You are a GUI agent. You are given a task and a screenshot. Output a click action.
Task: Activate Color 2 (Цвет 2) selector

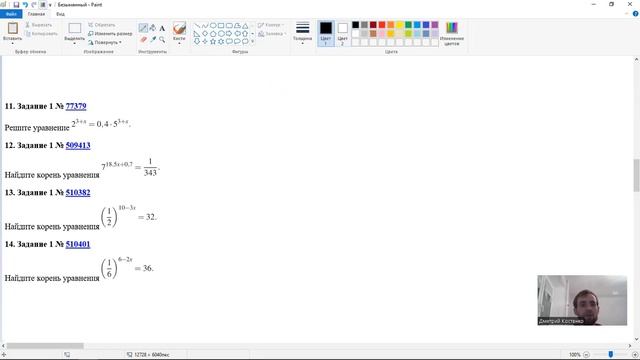coord(342,33)
